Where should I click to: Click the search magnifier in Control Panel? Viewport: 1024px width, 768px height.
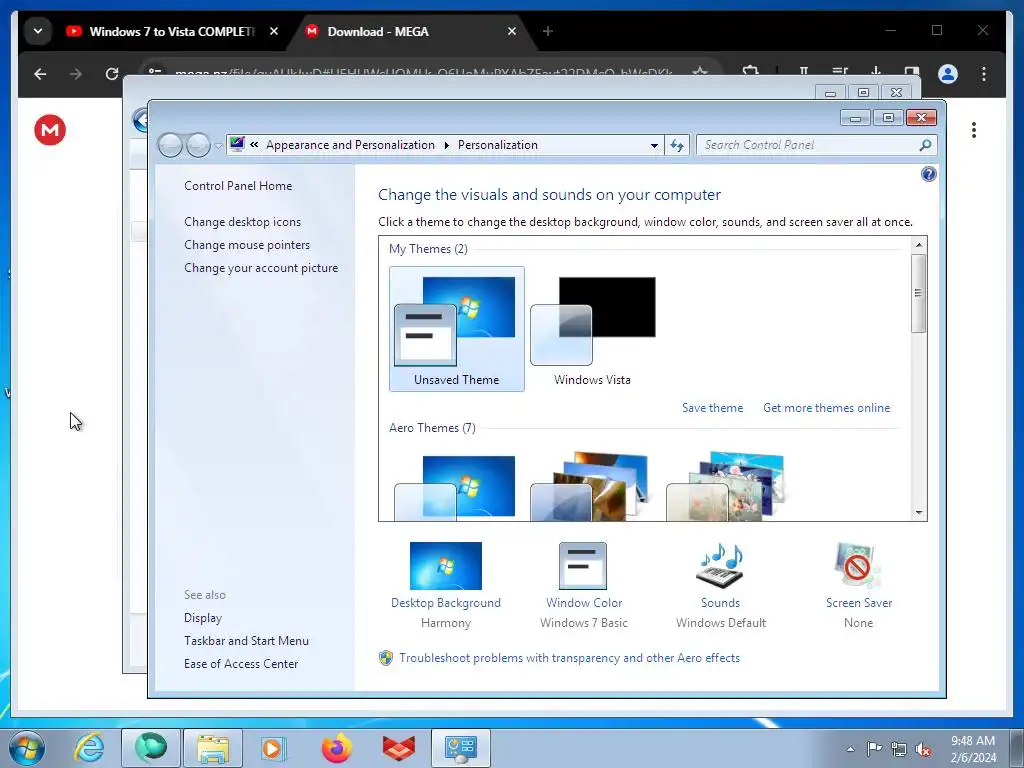click(925, 145)
